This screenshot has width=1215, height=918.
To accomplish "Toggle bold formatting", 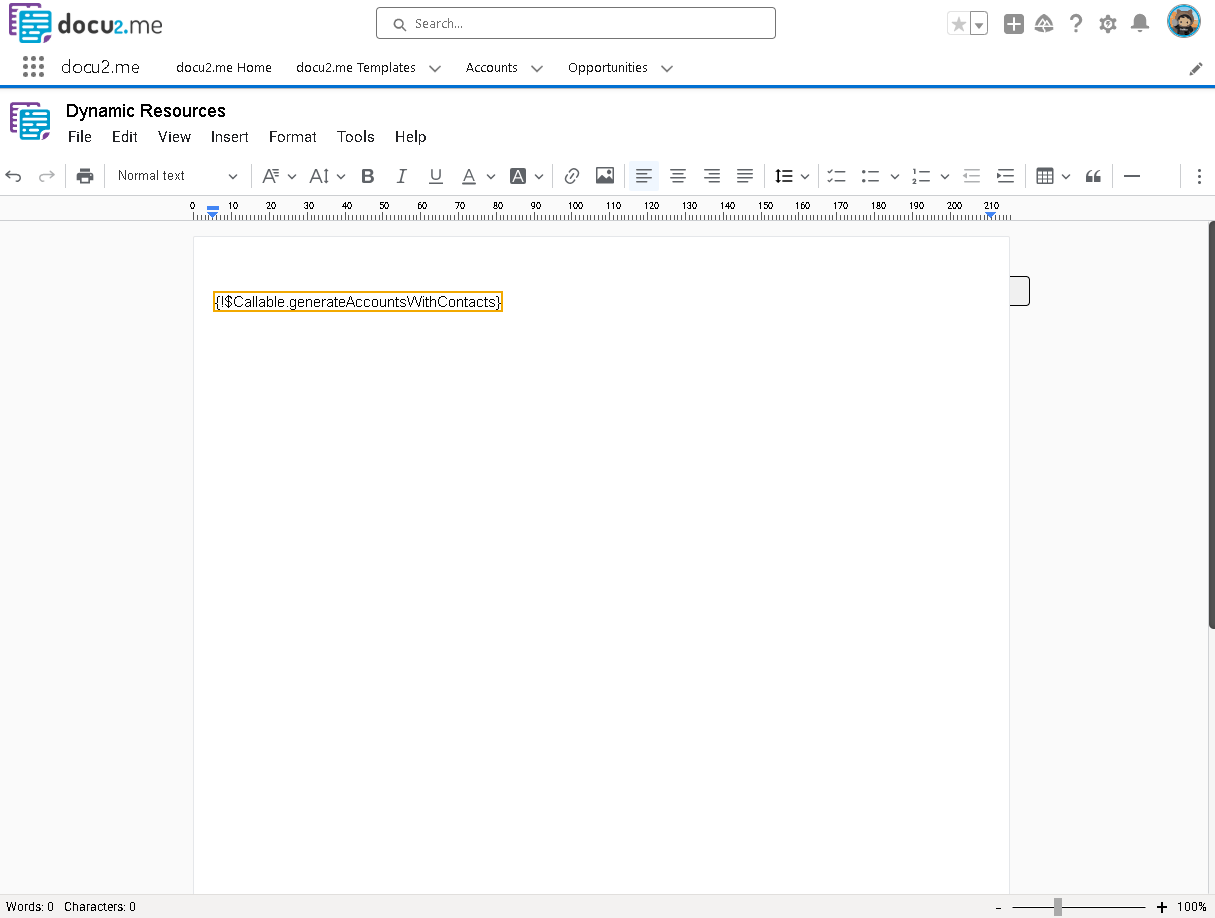I will pos(368,176).
